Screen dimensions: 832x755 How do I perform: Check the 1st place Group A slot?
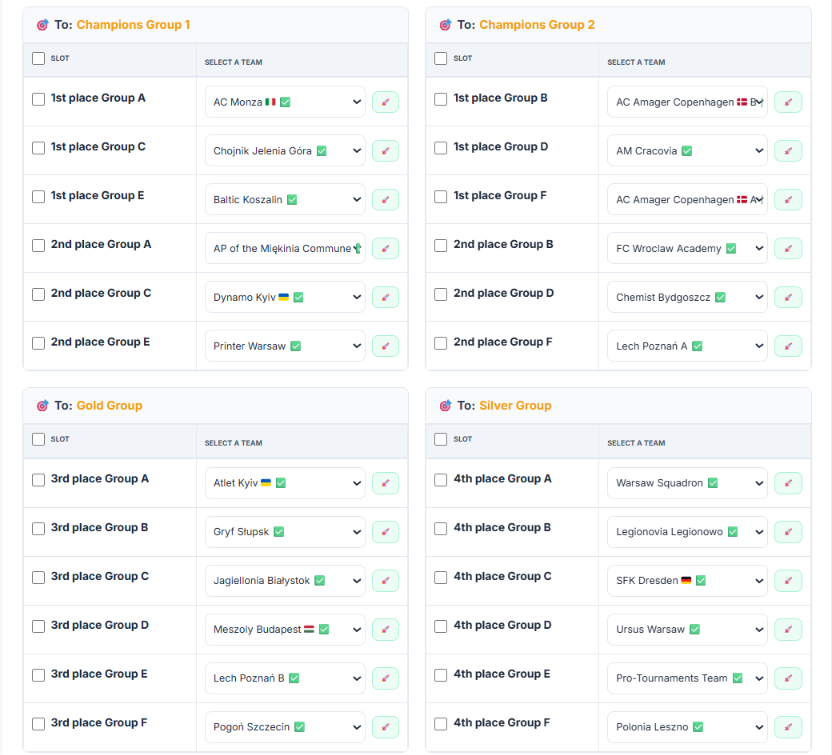pos(38,99)
